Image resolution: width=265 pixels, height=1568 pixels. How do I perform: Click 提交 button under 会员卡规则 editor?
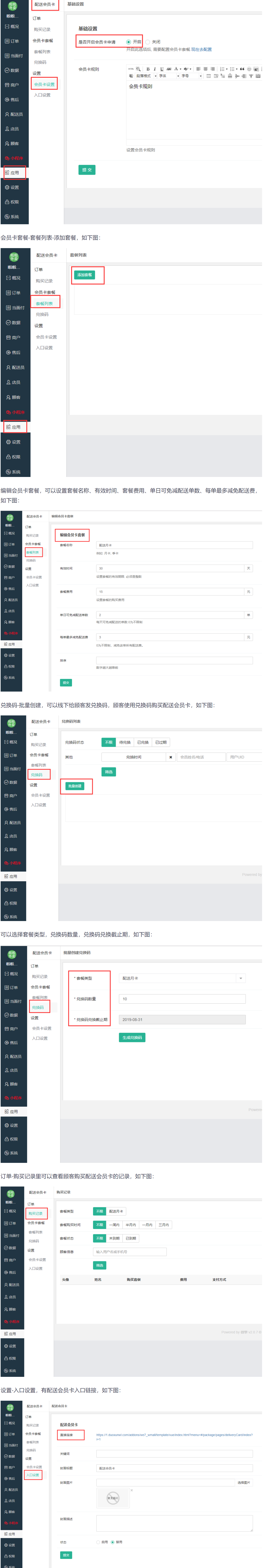pos(87,170)
